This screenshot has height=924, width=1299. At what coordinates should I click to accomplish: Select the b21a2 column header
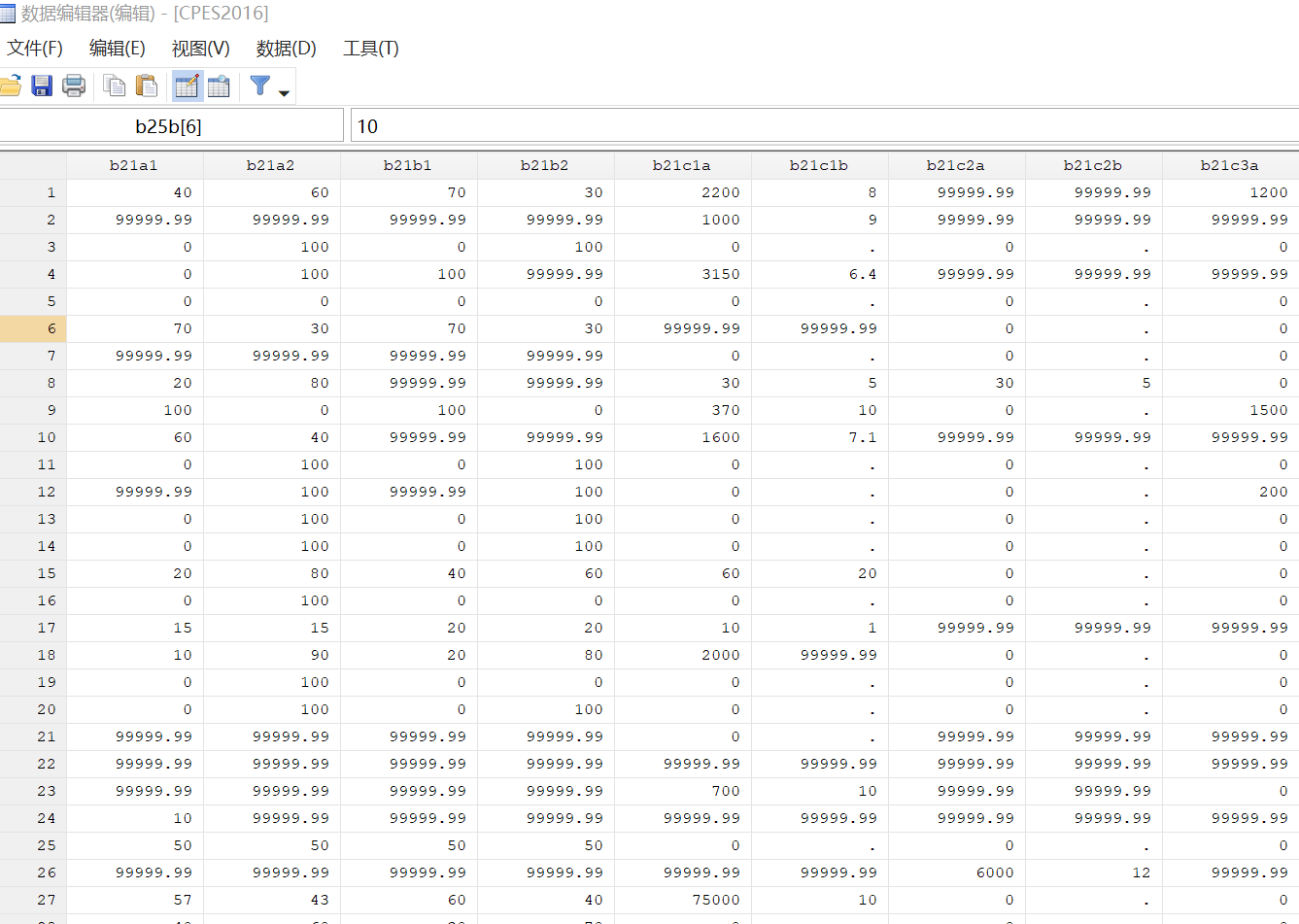[x=271, y=165]
